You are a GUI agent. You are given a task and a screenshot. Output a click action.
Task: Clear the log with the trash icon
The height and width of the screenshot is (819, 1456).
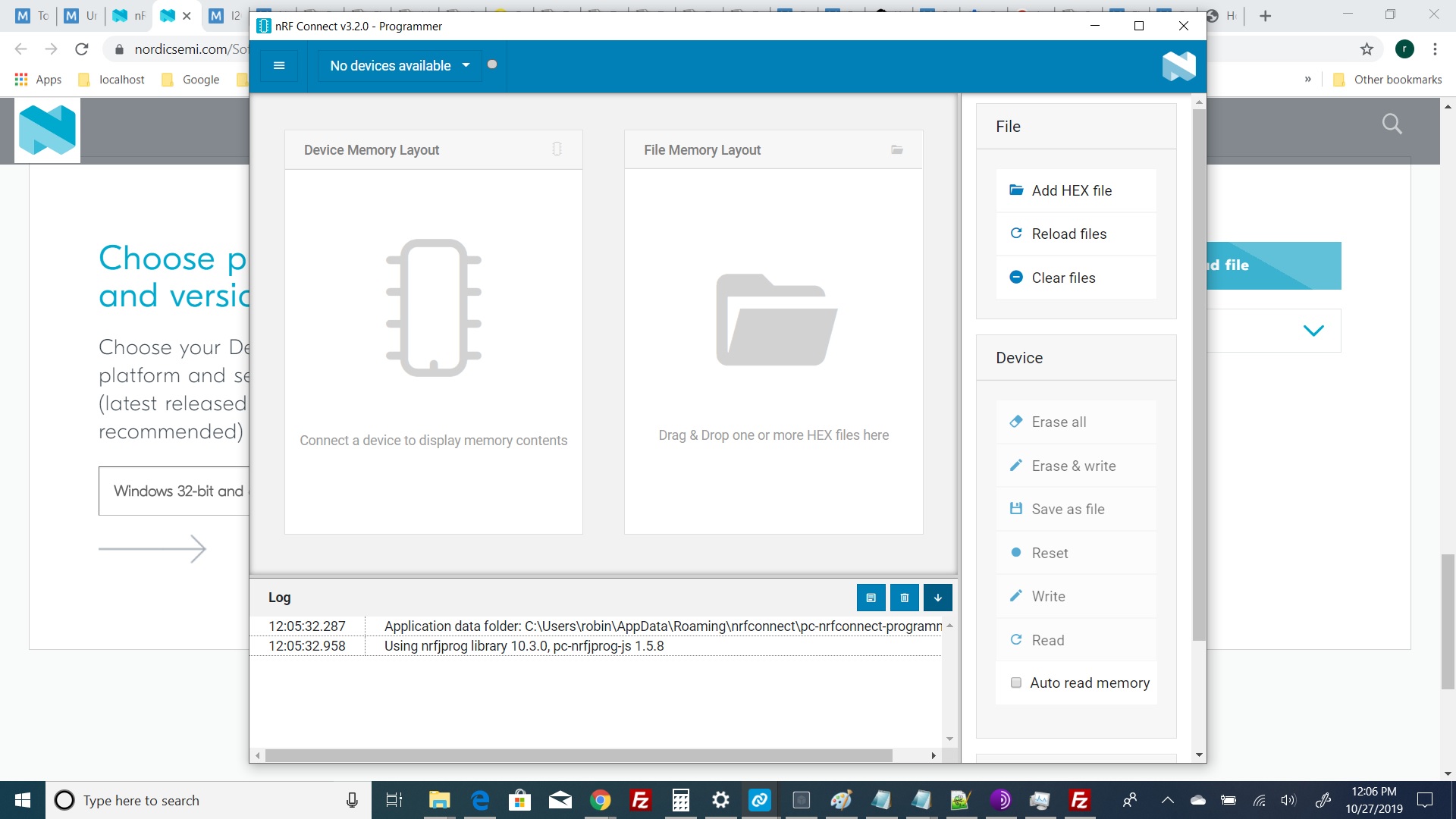coord(904,598)
